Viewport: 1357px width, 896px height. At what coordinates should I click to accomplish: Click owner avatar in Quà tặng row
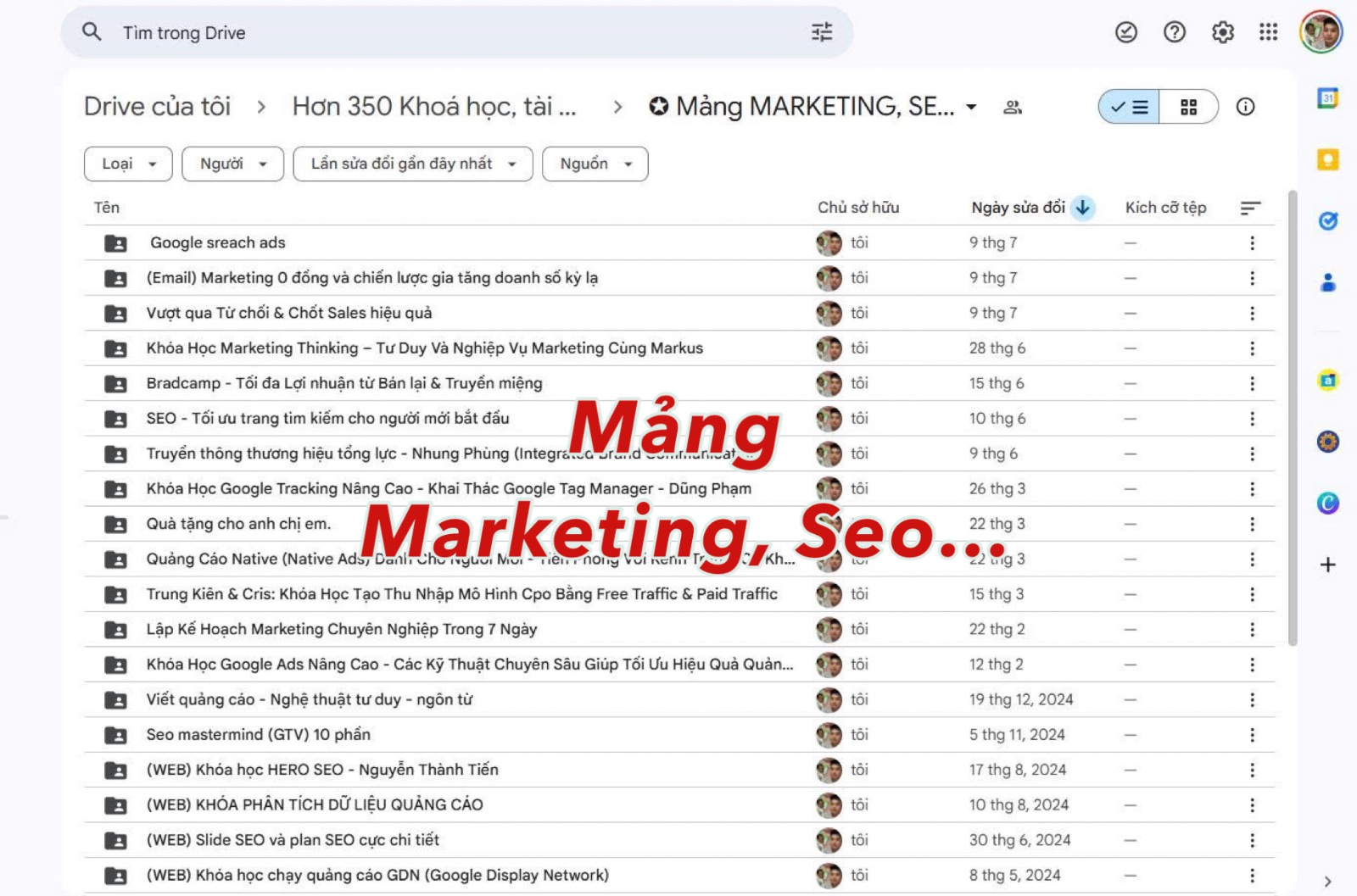829,525
